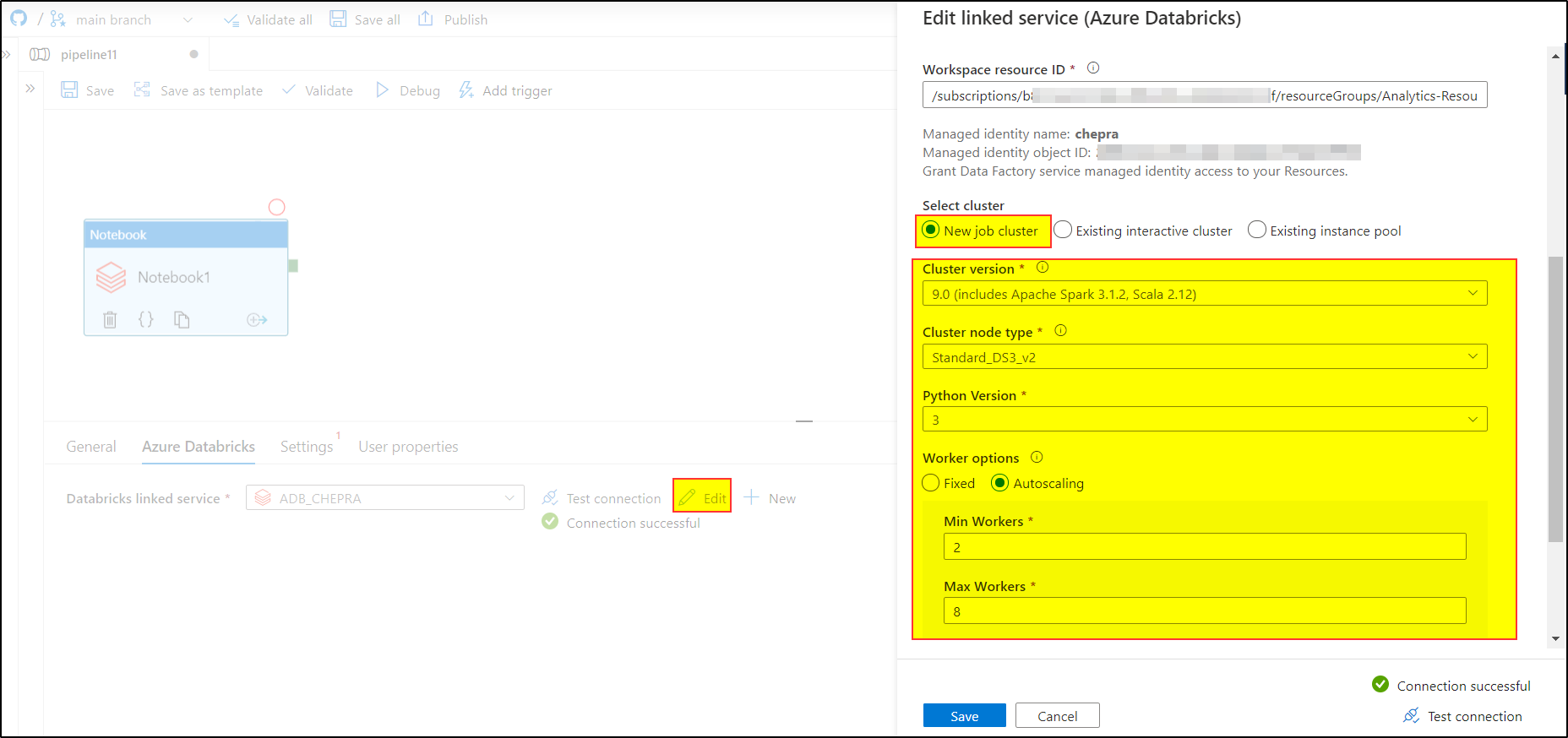Click the Save pipeline button
This screenshot has height=738, width=1568.
click(88, 90)
